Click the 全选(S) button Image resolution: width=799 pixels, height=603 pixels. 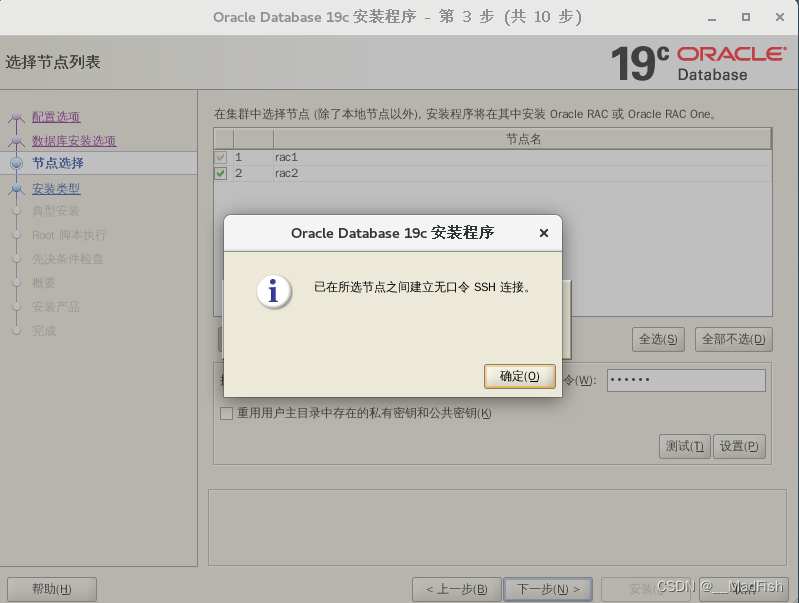click(x=658, y=339)
